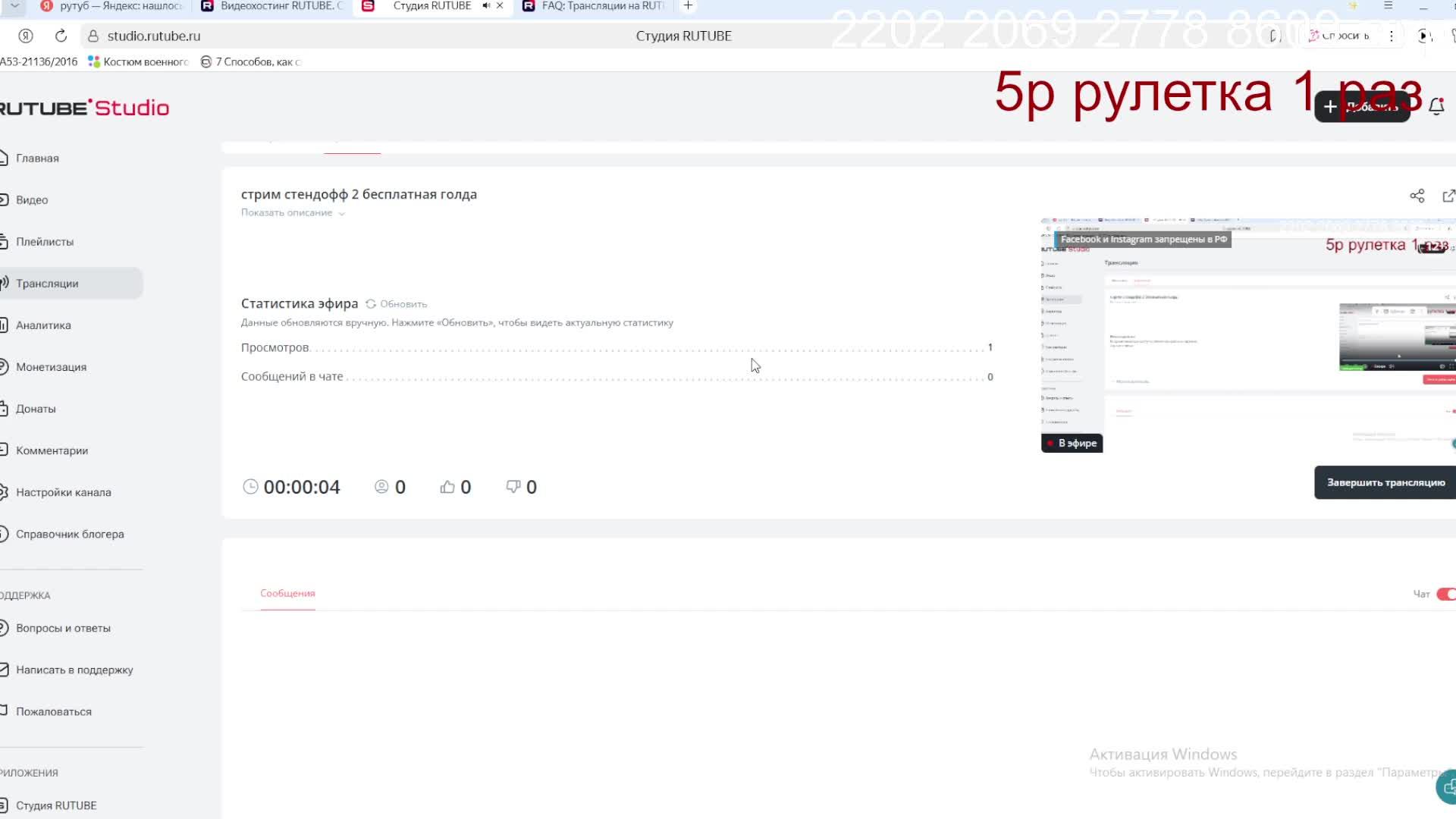The height and width of the screenshot is (819, 1456).
Task: Open Монетизация sidebar section
Action: click(x=51, y=367)
